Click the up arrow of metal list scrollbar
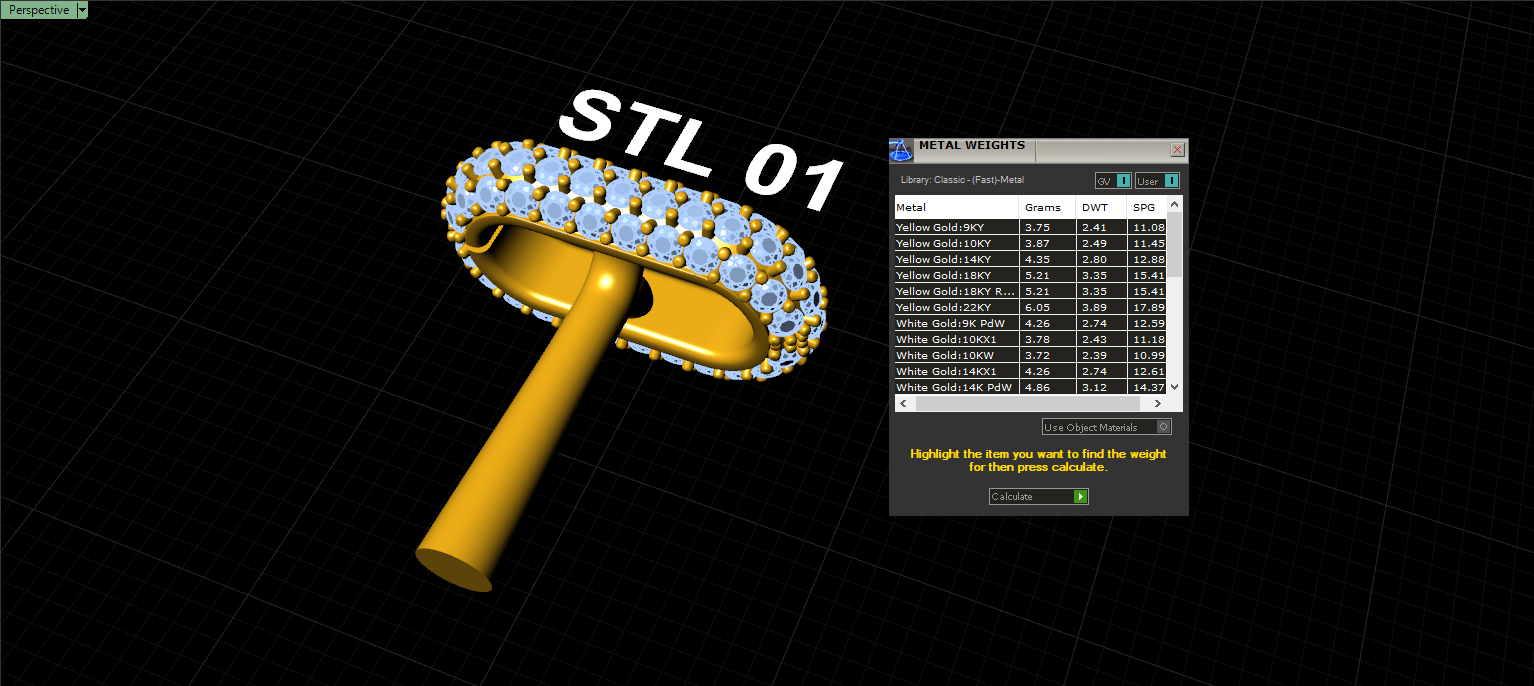Viewport: 1534px width, 686px height. click(x=1174, y=204)
